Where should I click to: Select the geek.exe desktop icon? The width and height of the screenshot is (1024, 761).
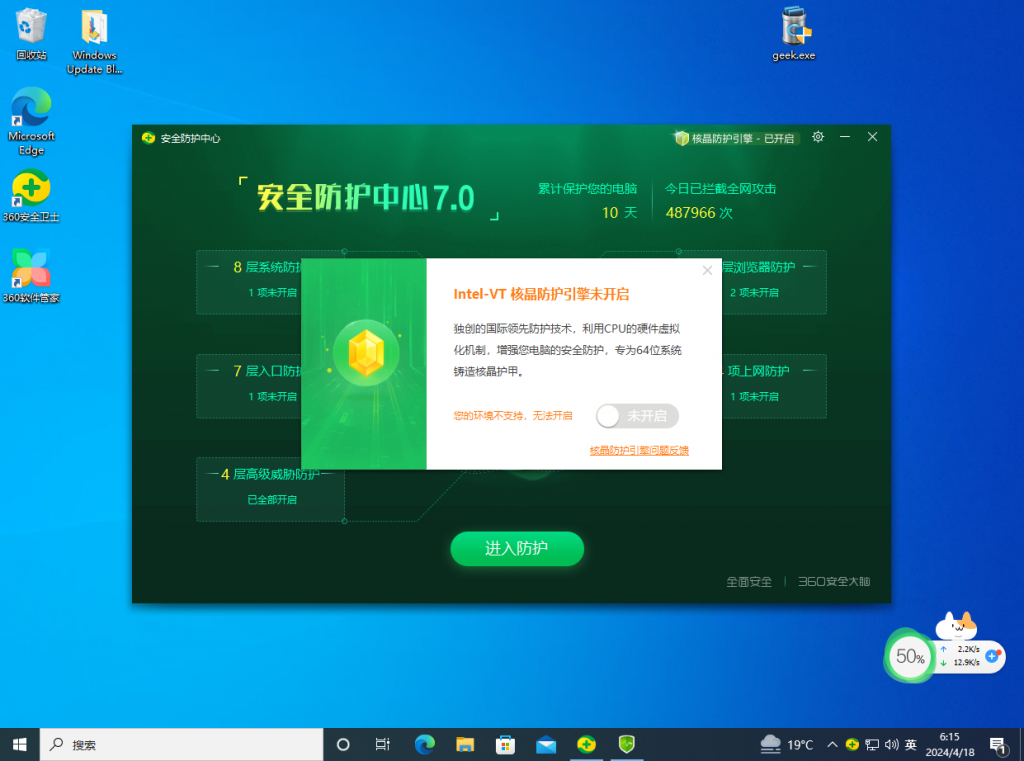(794, 35)
